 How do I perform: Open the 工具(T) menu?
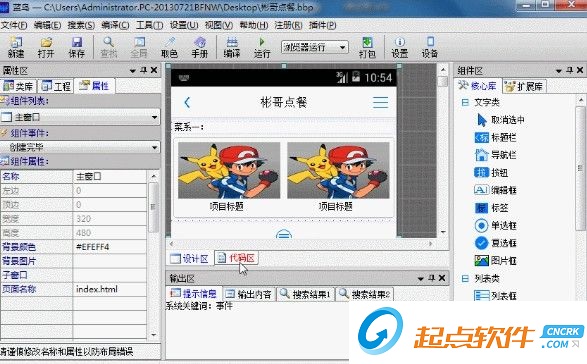pyautogui.click(x=149, y=25)
